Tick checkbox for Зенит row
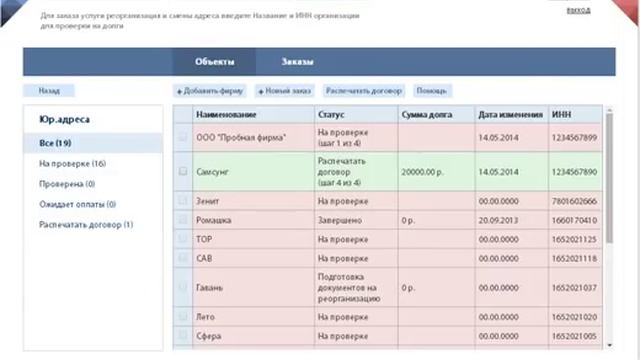This screenshot has width=640, height=360. 183,201
